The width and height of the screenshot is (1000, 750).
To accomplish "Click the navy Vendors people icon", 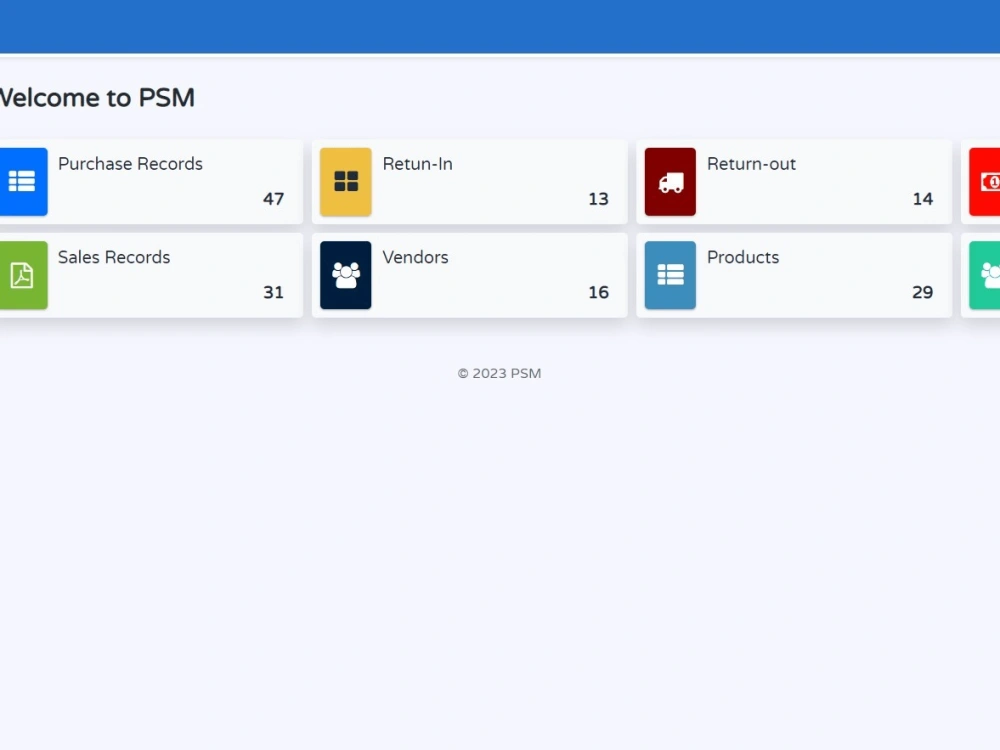I will click(x=346, y=275).
